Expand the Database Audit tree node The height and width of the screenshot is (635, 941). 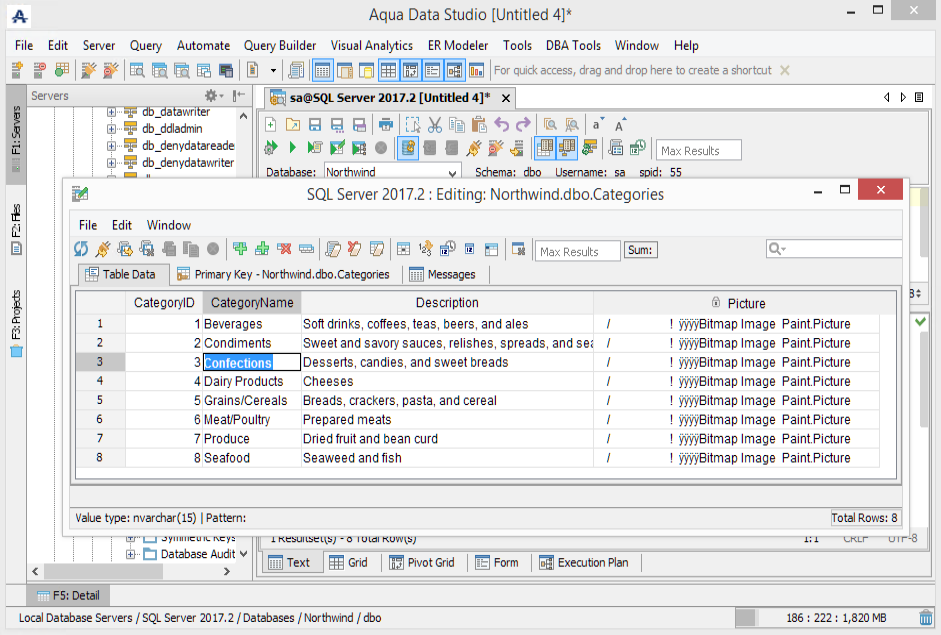point(131,554)
